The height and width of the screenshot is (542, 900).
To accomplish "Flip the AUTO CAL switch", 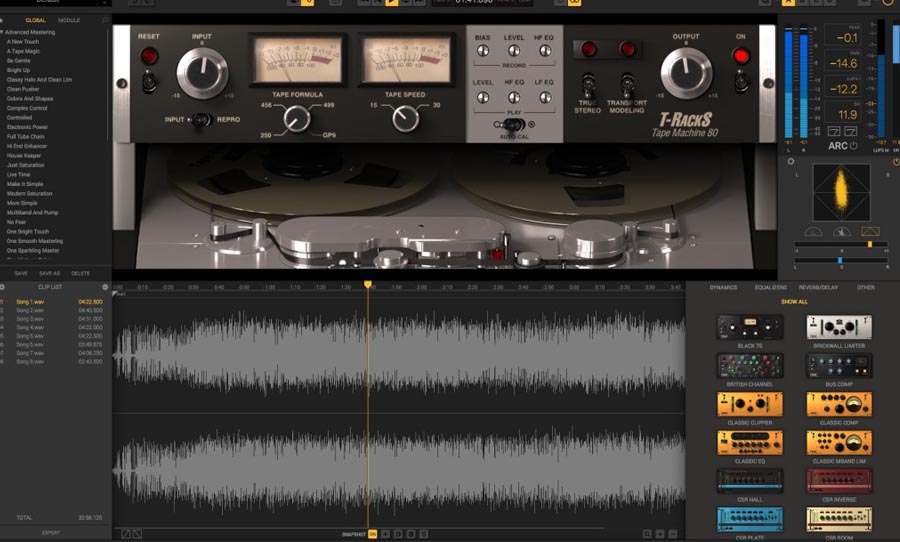I will [513, 125].
